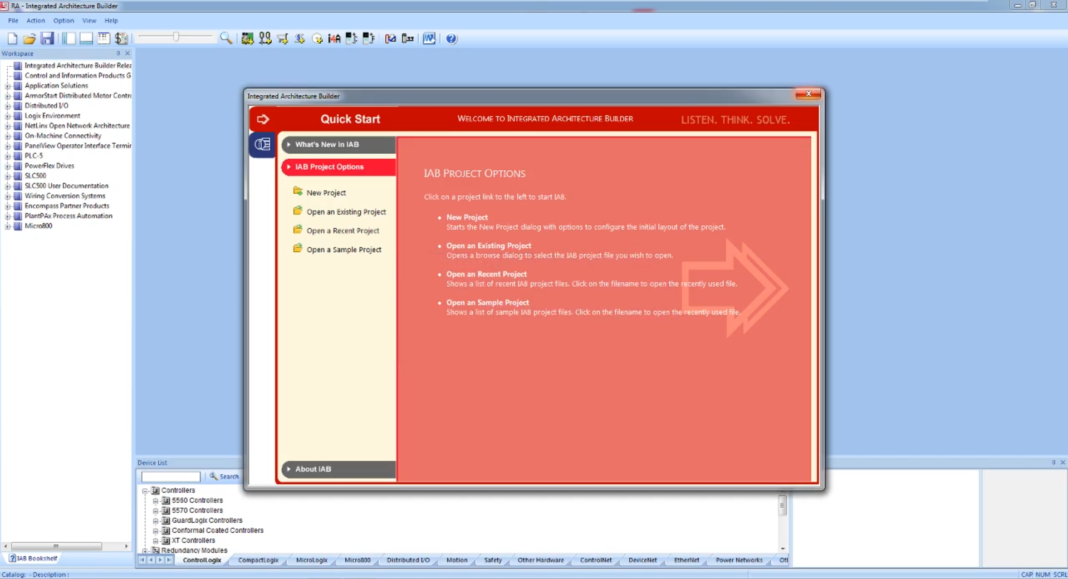Viewport: 1068px width, 579px height.
Task: Click the folder icon beside New Project
Action: pyautogui.click(x=298, y=192)
